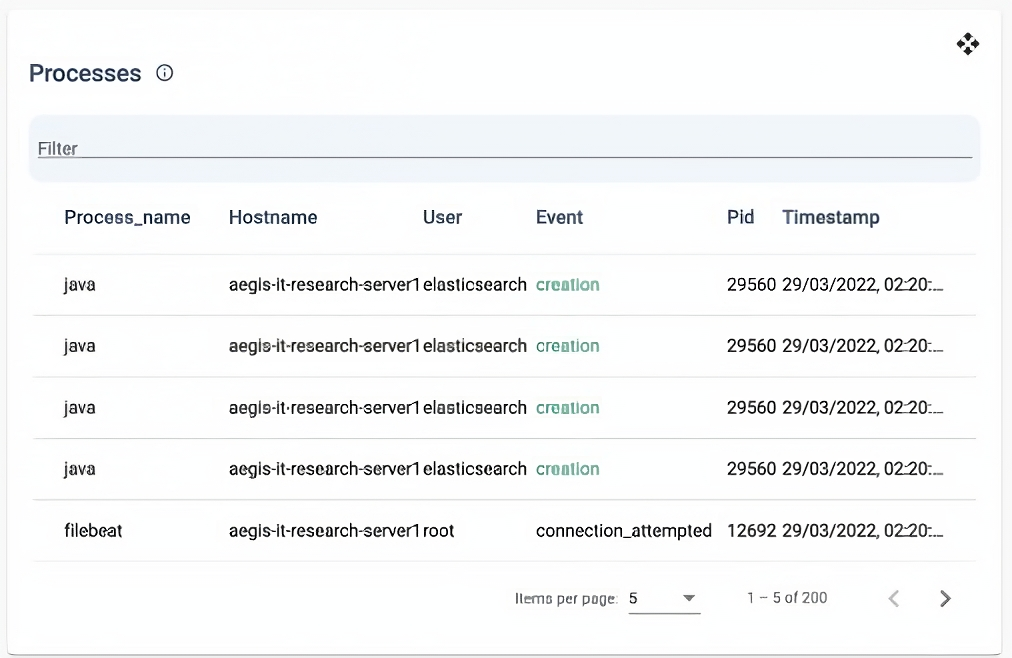Click timestamp in the fourth java row
Viewport: 1012px width, 658px height.
tap(862, 469)
